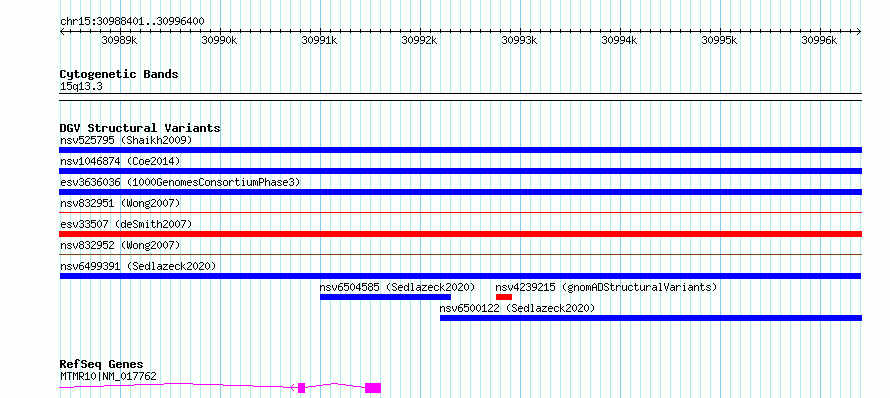This screenshot has height=398, width=890.
Task: Click nsv832952 (Wong2007) variant label
Action: 120,245
